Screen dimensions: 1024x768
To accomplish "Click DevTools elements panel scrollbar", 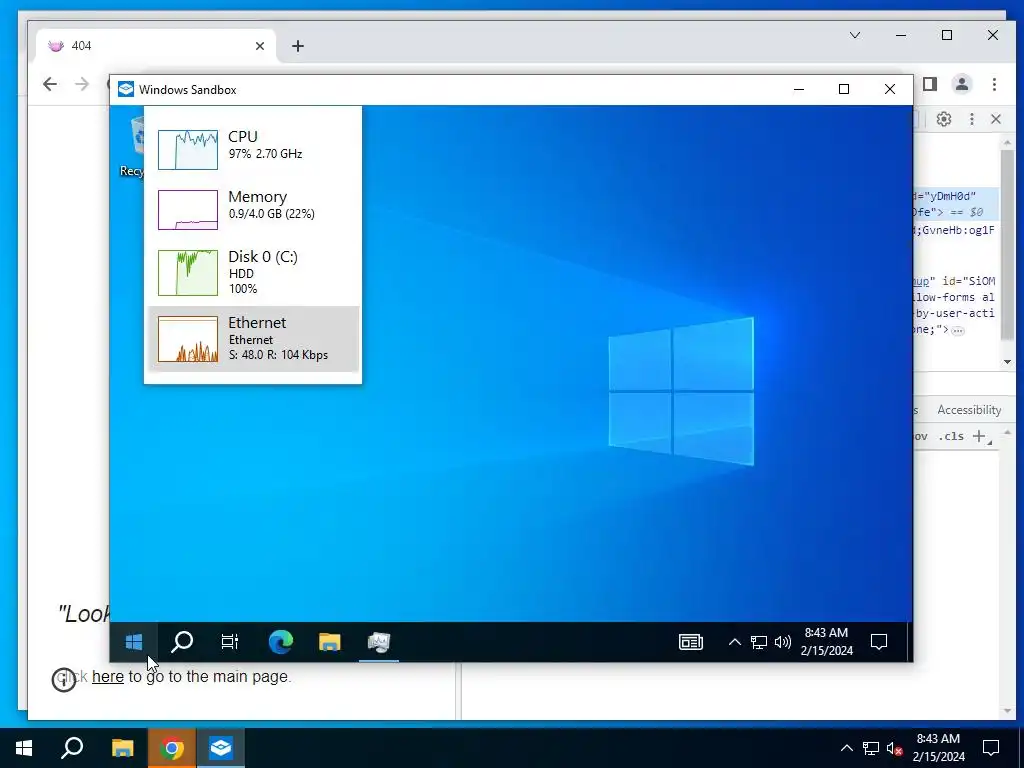I will coord(1007,245).
